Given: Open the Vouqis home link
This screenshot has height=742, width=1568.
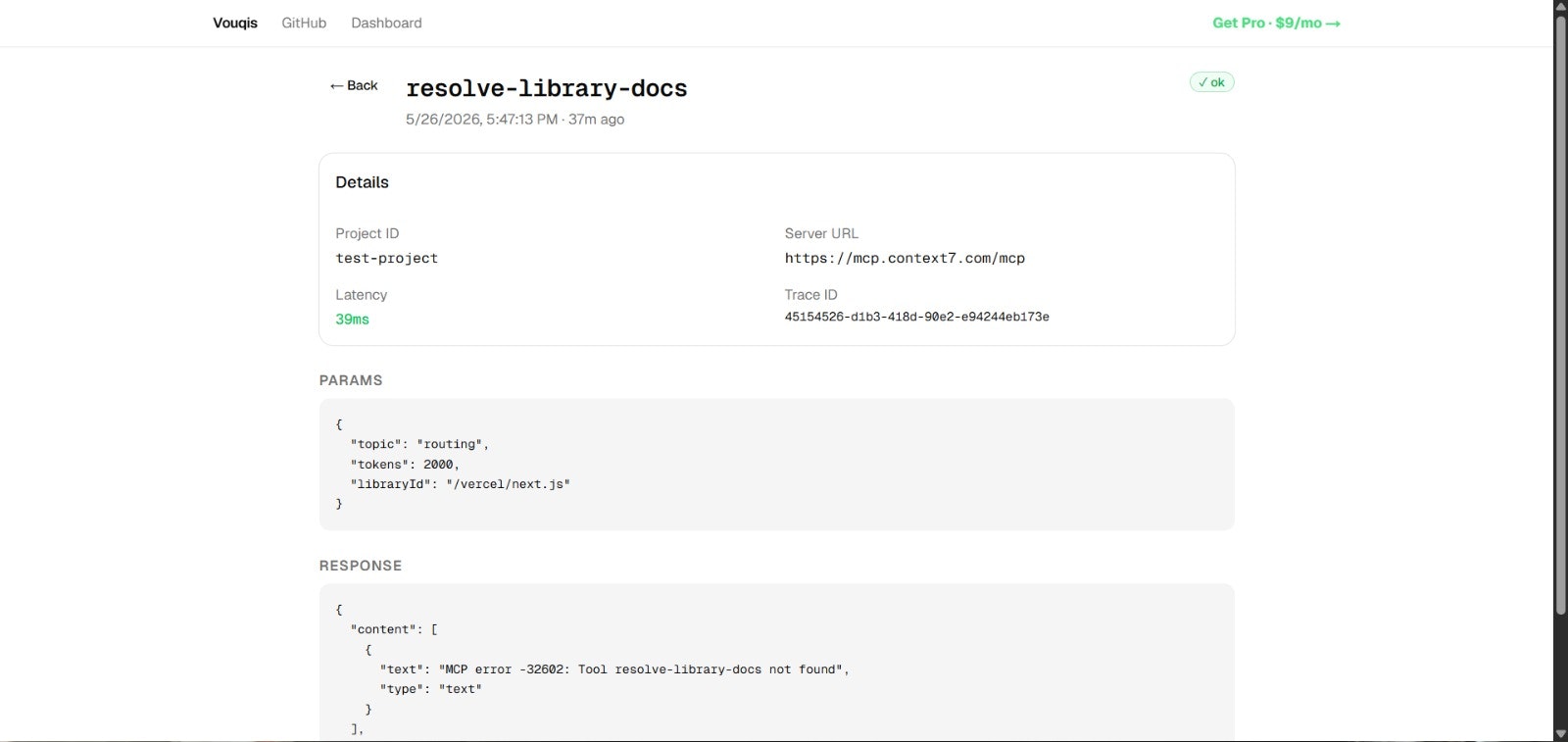Looking at the screenshot, I should coord(235,23).
